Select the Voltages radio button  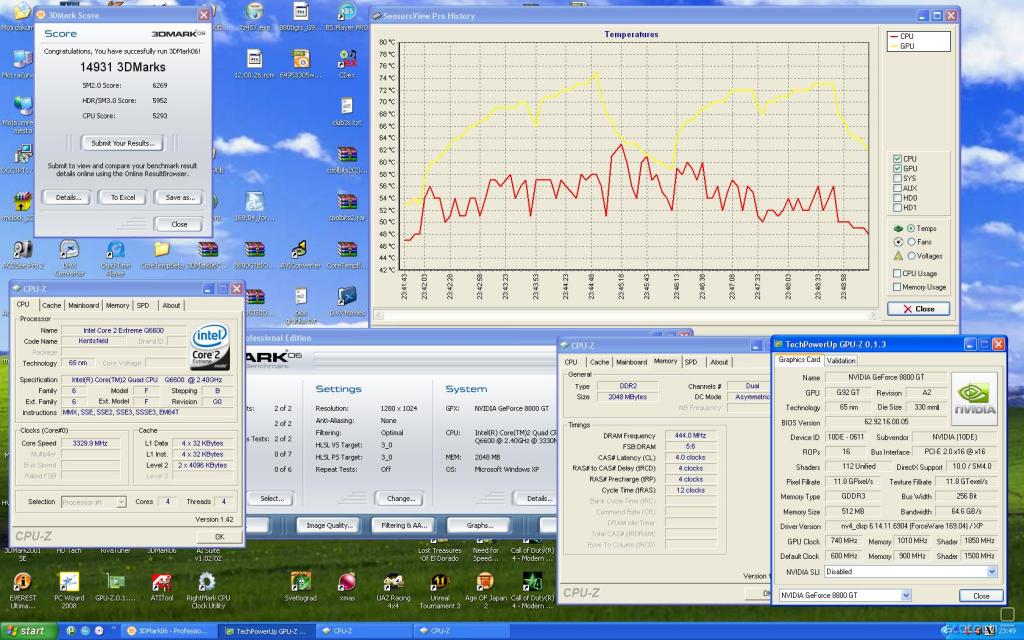[911, 255]
